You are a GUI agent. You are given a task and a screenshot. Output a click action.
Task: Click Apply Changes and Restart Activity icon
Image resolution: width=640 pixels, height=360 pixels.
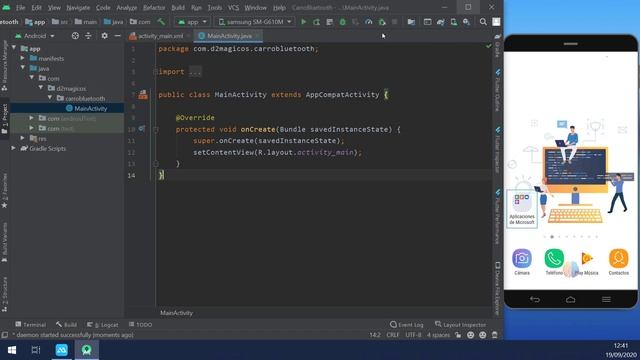pos(316,22)
